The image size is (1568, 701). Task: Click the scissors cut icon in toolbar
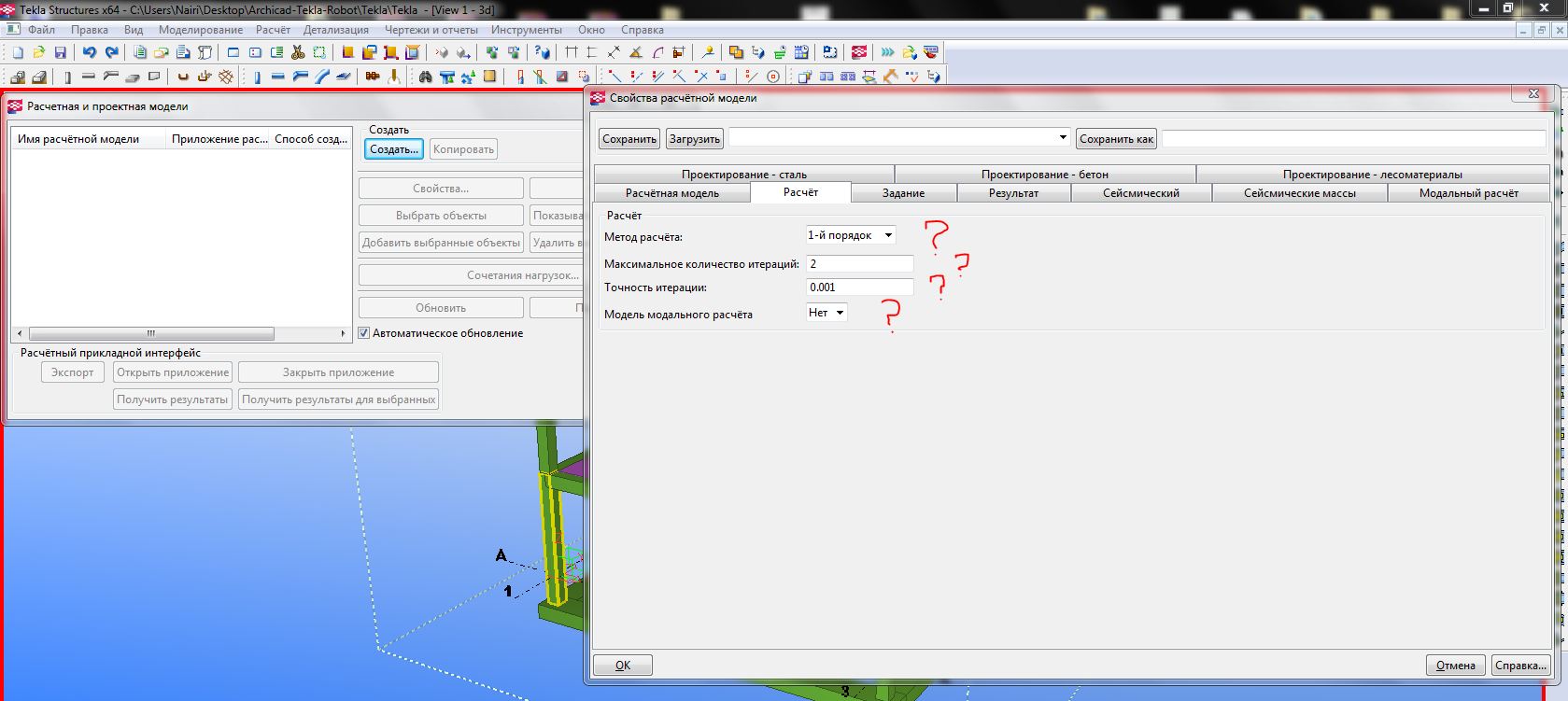tap(298, 53)
